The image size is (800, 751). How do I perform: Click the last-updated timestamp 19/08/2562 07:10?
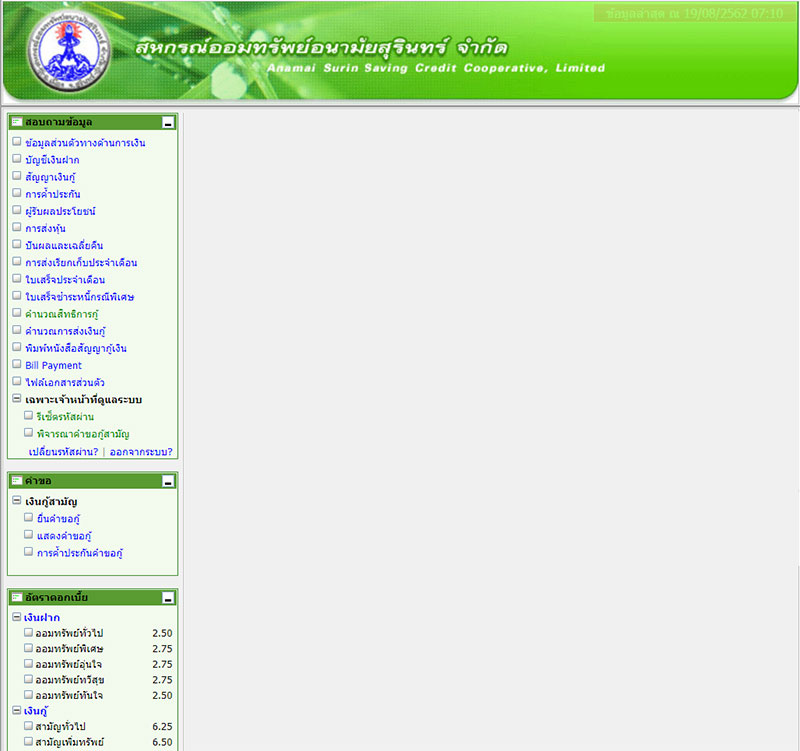point(733,13)
